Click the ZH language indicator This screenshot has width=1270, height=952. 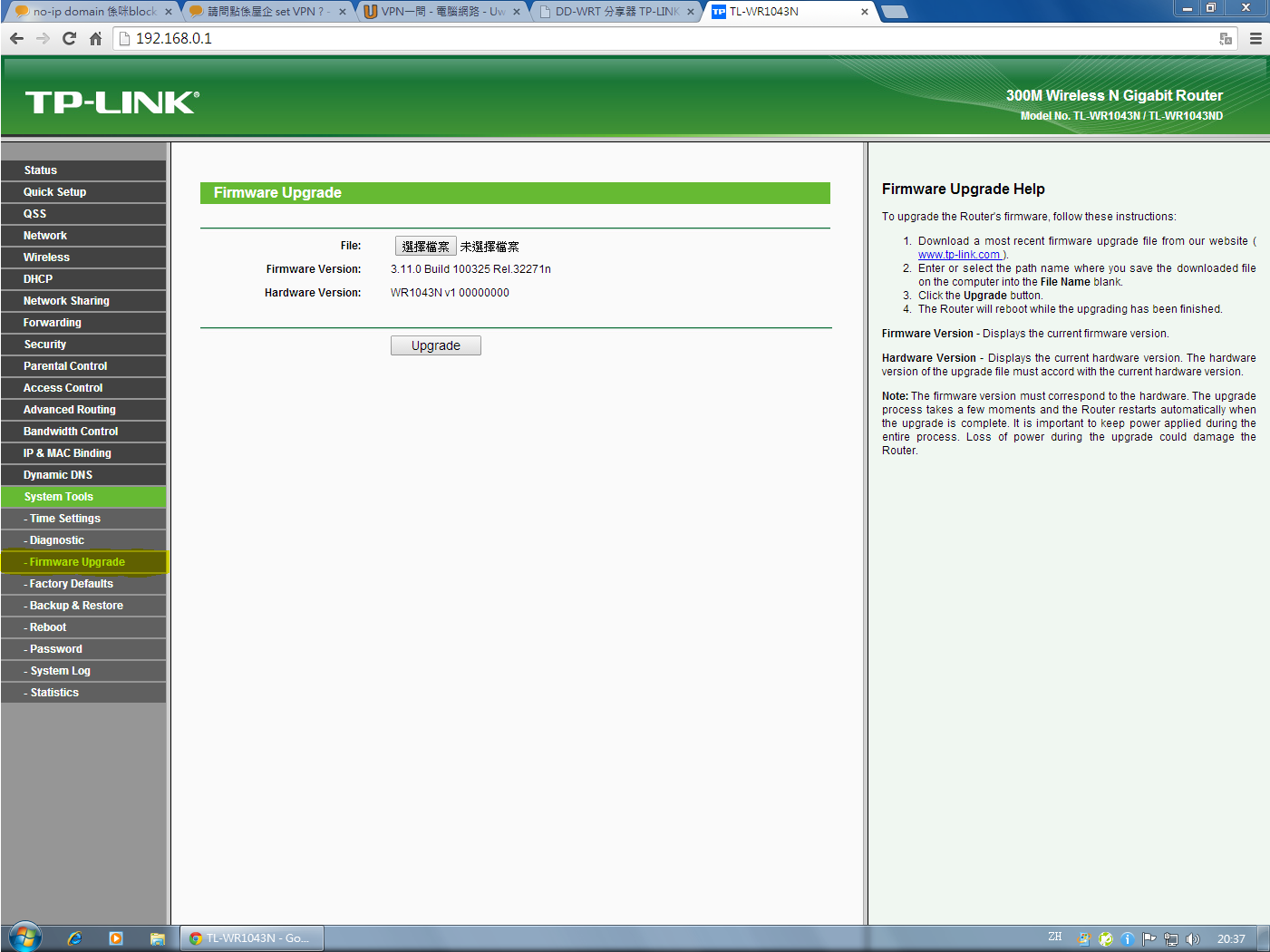[x=1055, y=937]
